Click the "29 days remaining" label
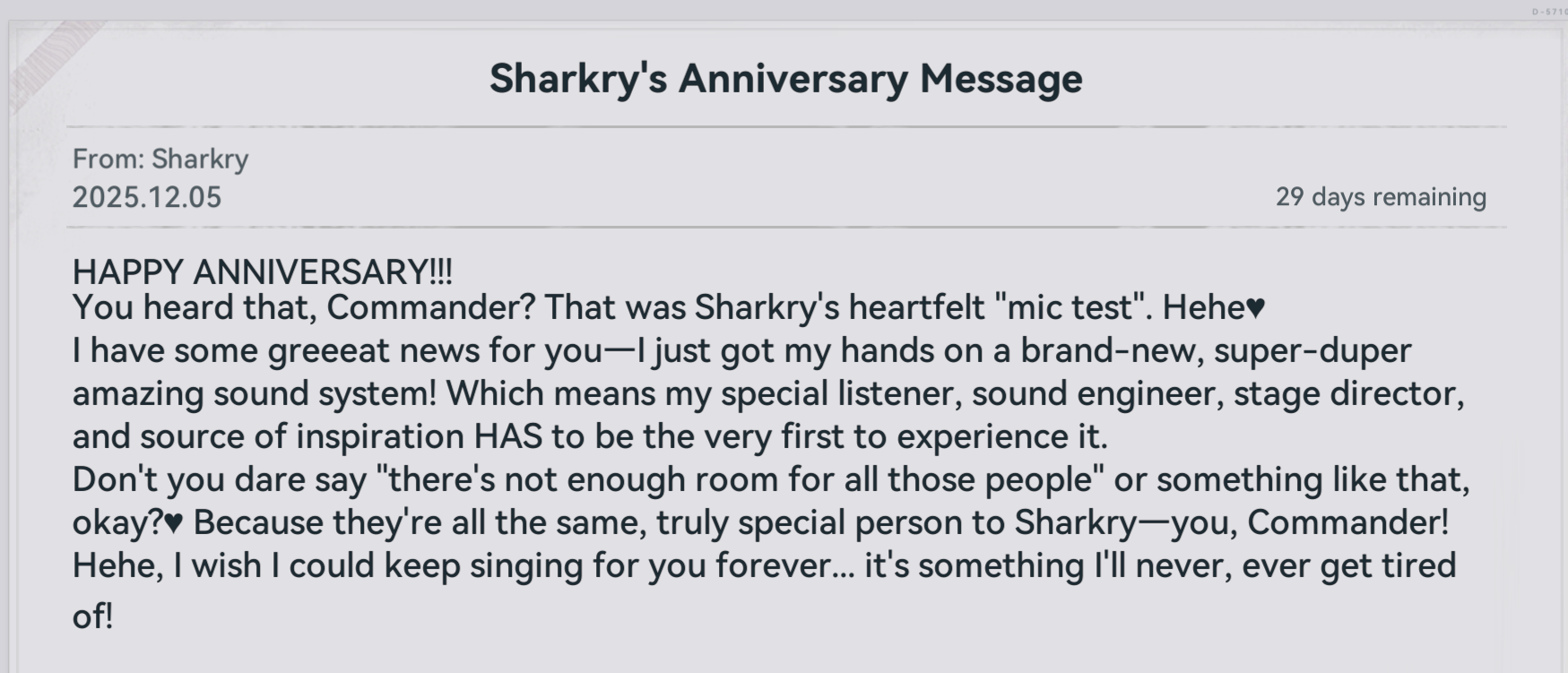The width and height of the screenshot is (1568, 673). [x=1381, y=197]
